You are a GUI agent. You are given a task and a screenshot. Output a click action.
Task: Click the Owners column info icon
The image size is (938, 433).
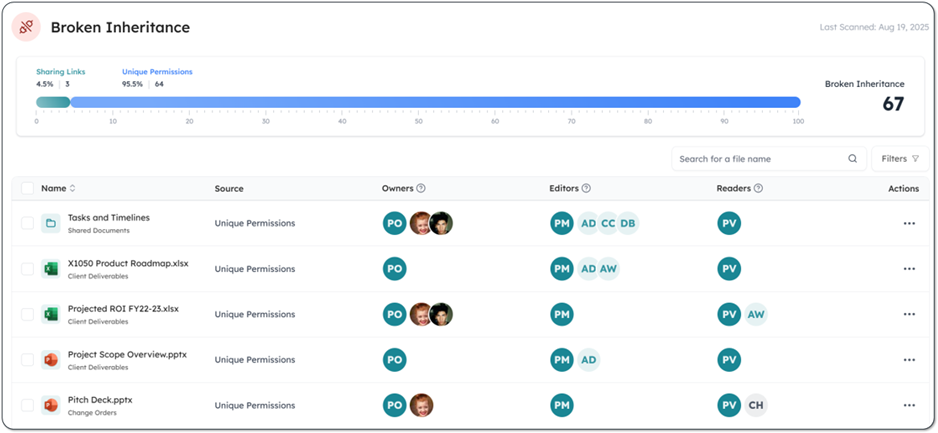point(421,188)
